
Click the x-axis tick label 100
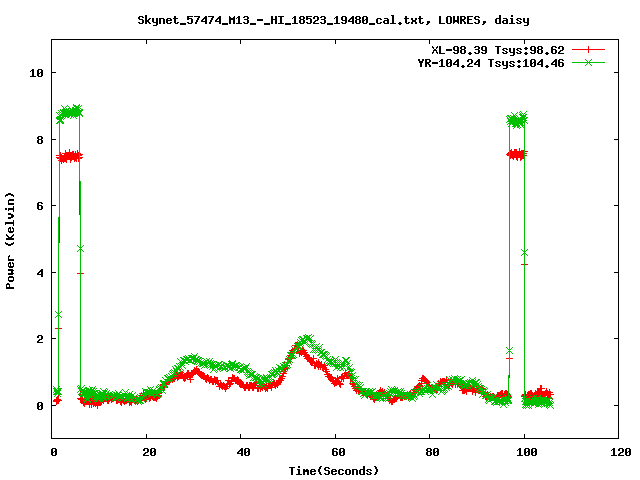527,452
